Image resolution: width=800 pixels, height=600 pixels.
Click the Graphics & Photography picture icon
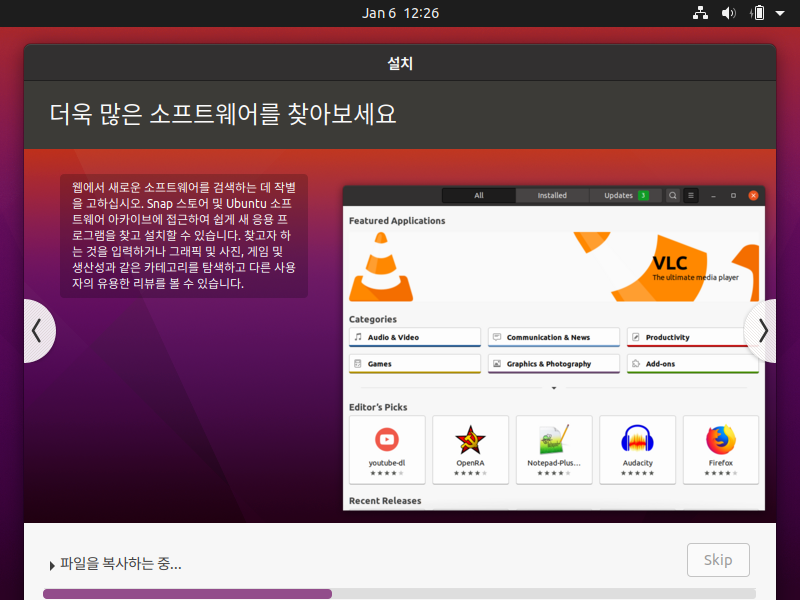pos(497,364)
